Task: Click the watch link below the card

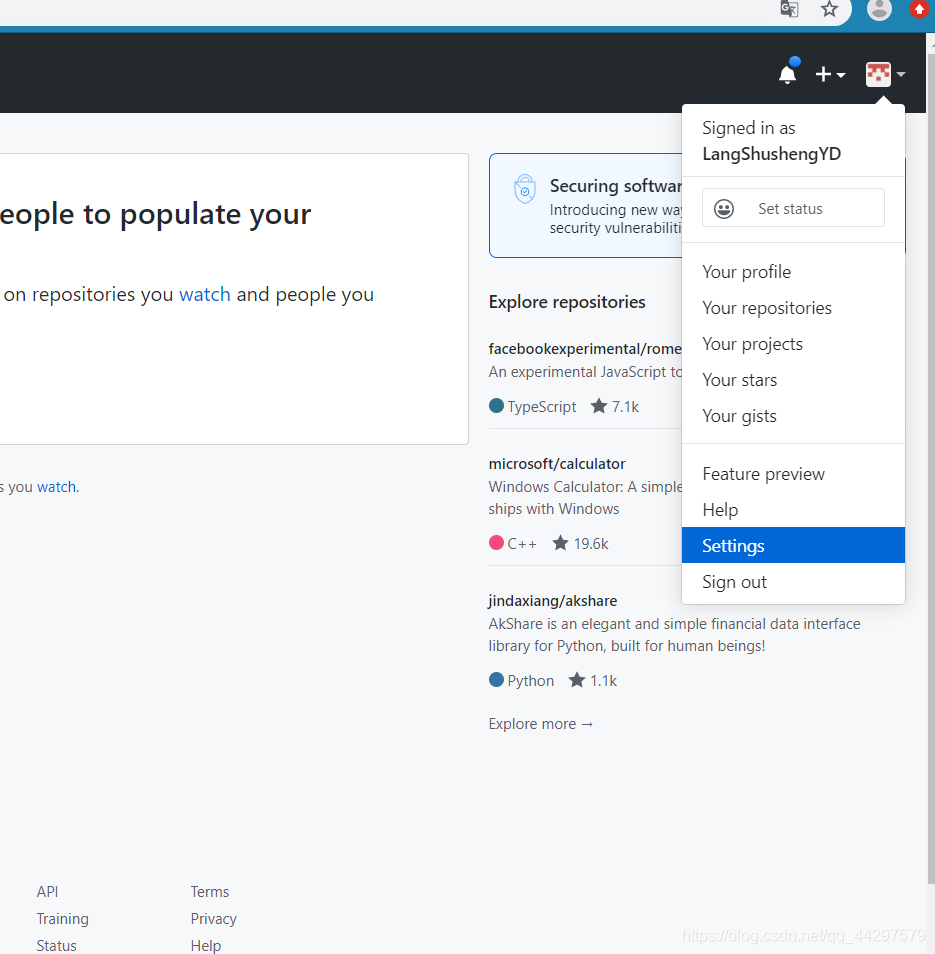Action: pos(57,487)
